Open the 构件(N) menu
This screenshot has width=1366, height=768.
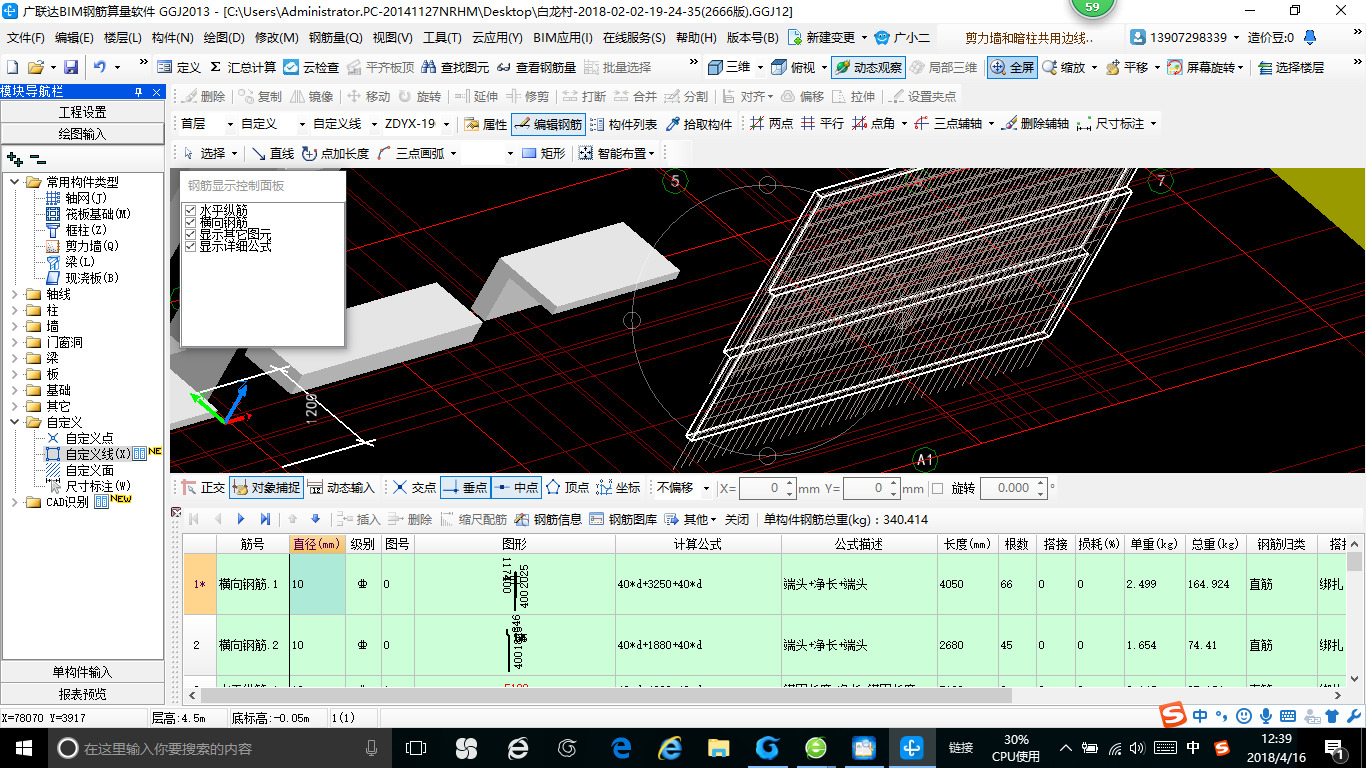point(172,38)
